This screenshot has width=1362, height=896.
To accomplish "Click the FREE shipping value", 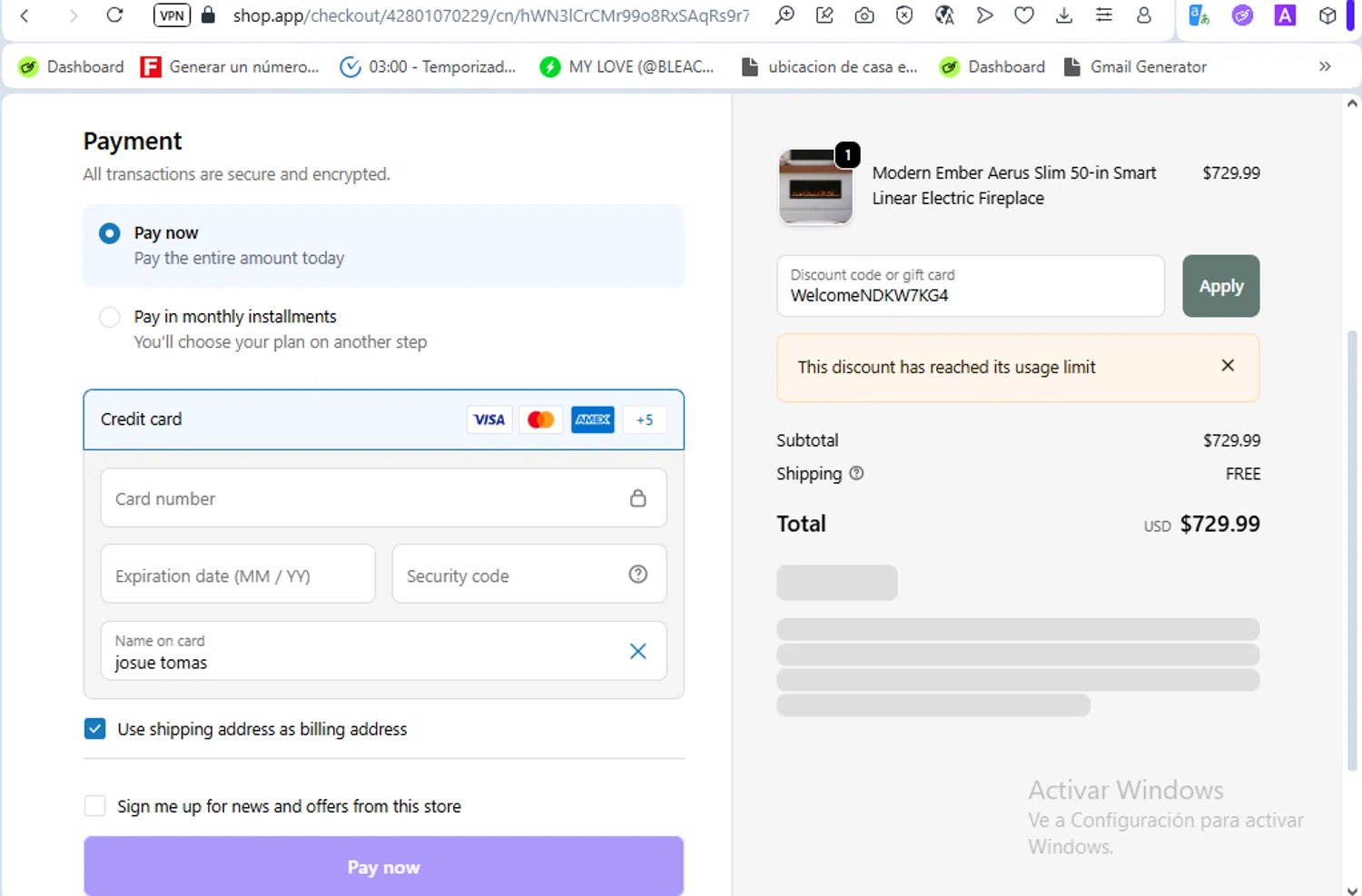I will [1243, 474].
